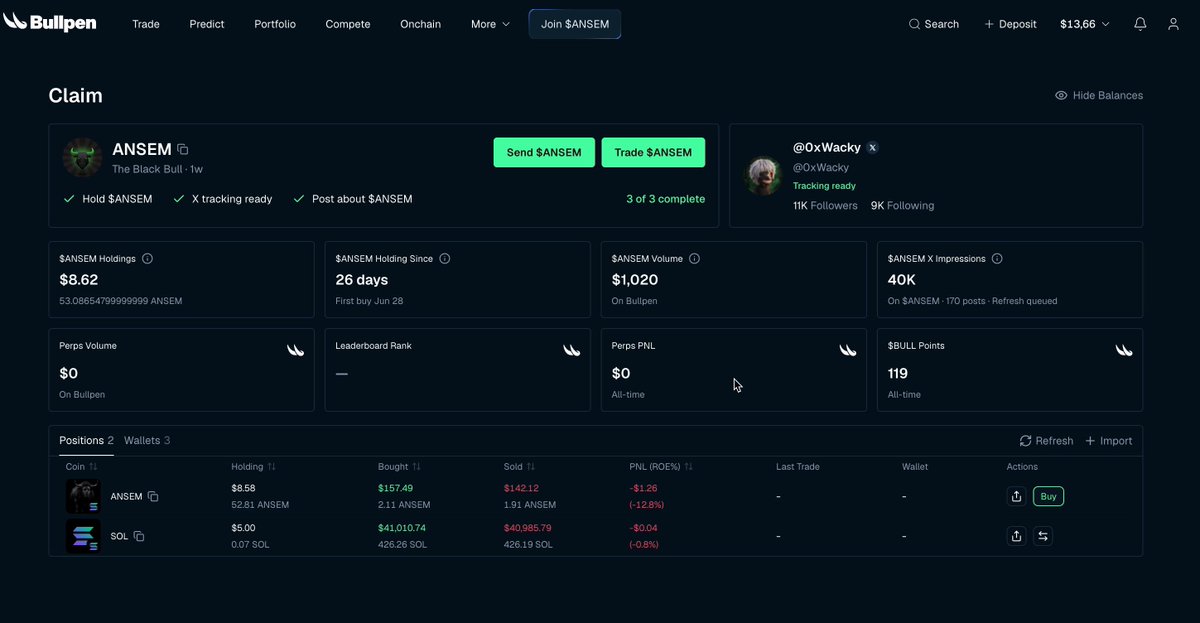Click the $41,010.74 bought value
The height and width of the screenshot is (623, 1200).
(402, 528)
